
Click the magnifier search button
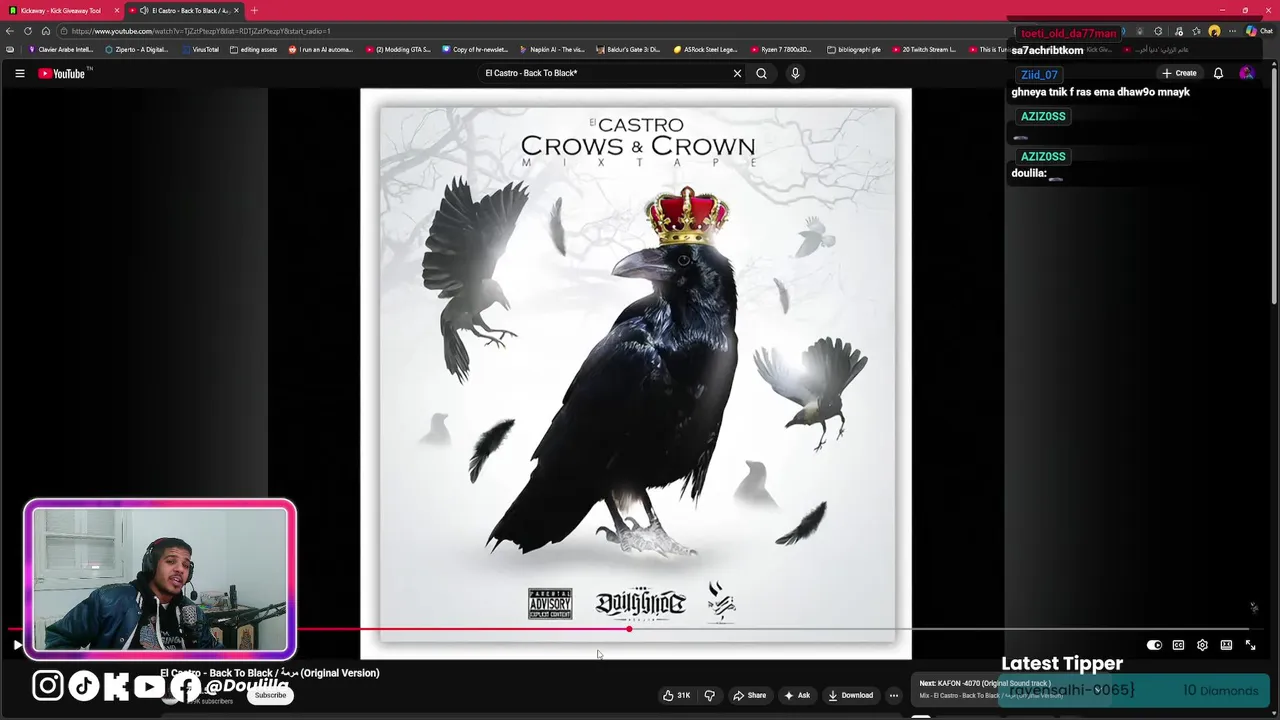tap(761, 73)
